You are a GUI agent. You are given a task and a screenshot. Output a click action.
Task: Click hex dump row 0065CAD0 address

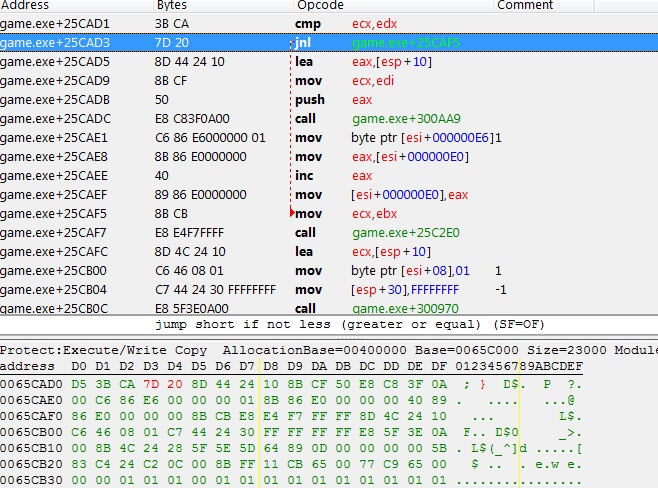tap(31, 384)
